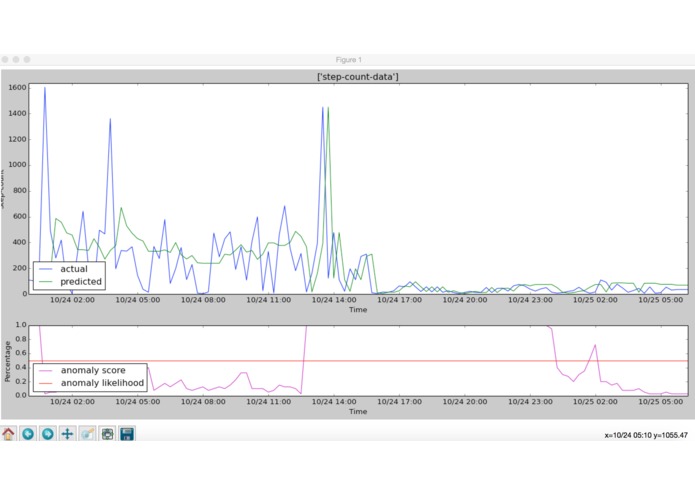Open the Configure subplots tool

107,434
